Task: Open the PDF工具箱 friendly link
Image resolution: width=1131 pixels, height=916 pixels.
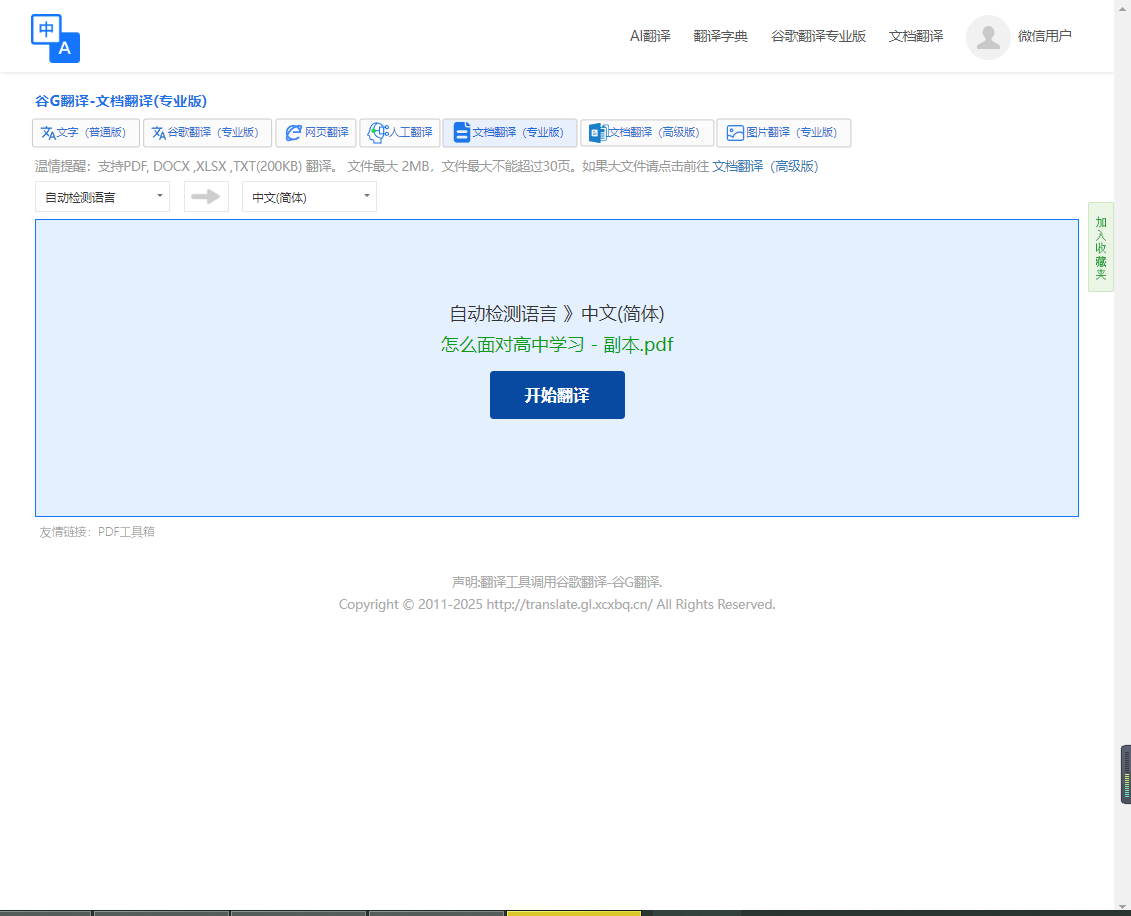Action: coord(126,532)
